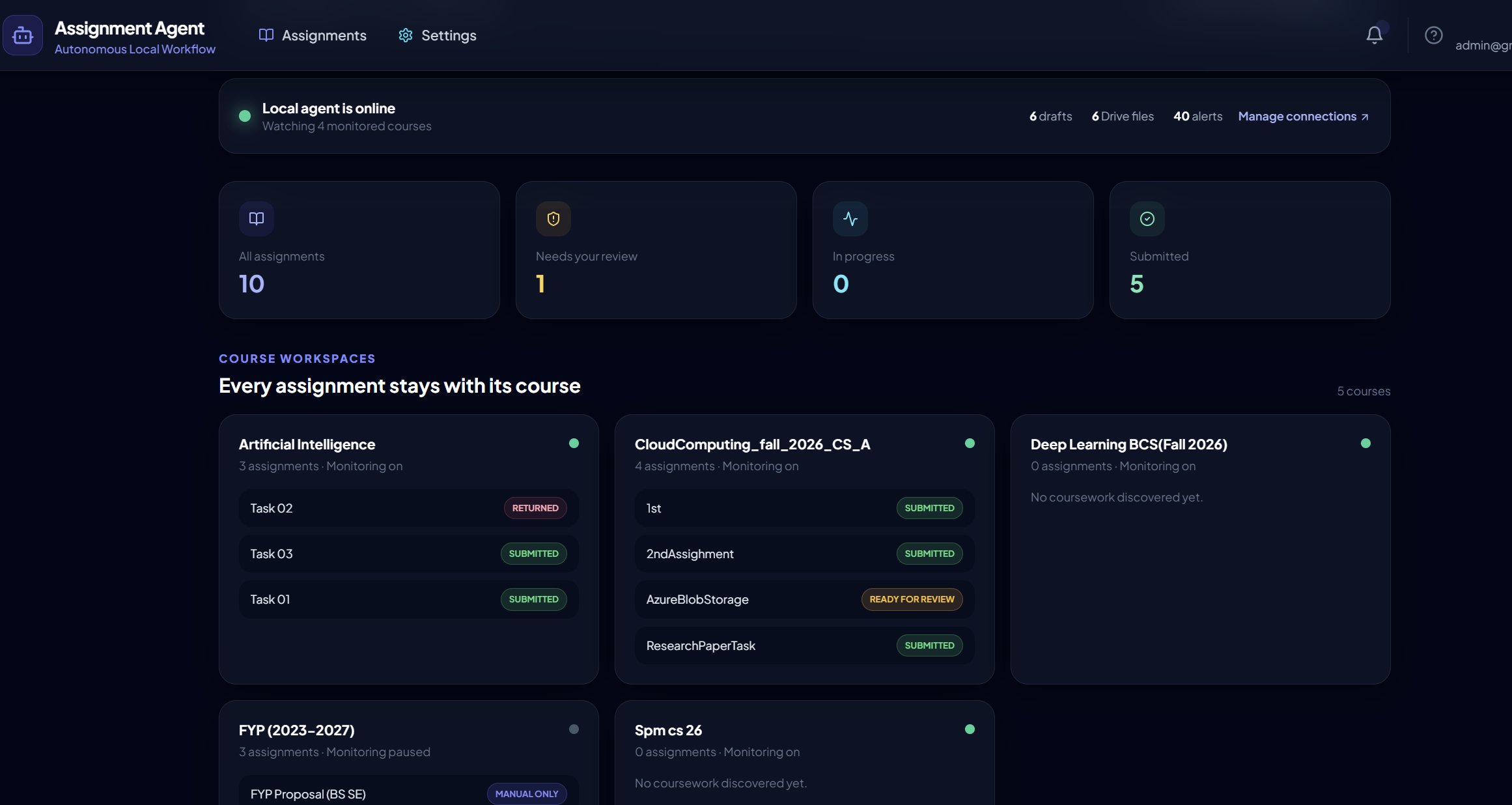Open the Task 01 assignment row
1512x805 pixels.
click(x=409, y=599)
